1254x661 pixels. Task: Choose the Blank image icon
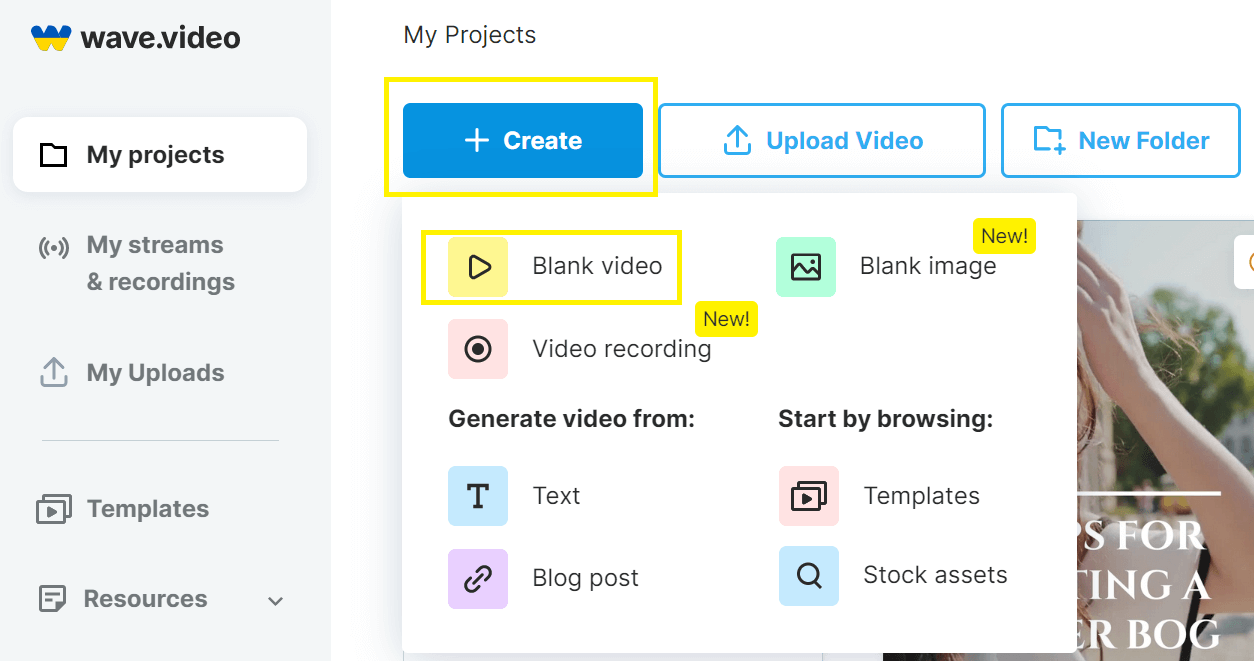806,267
